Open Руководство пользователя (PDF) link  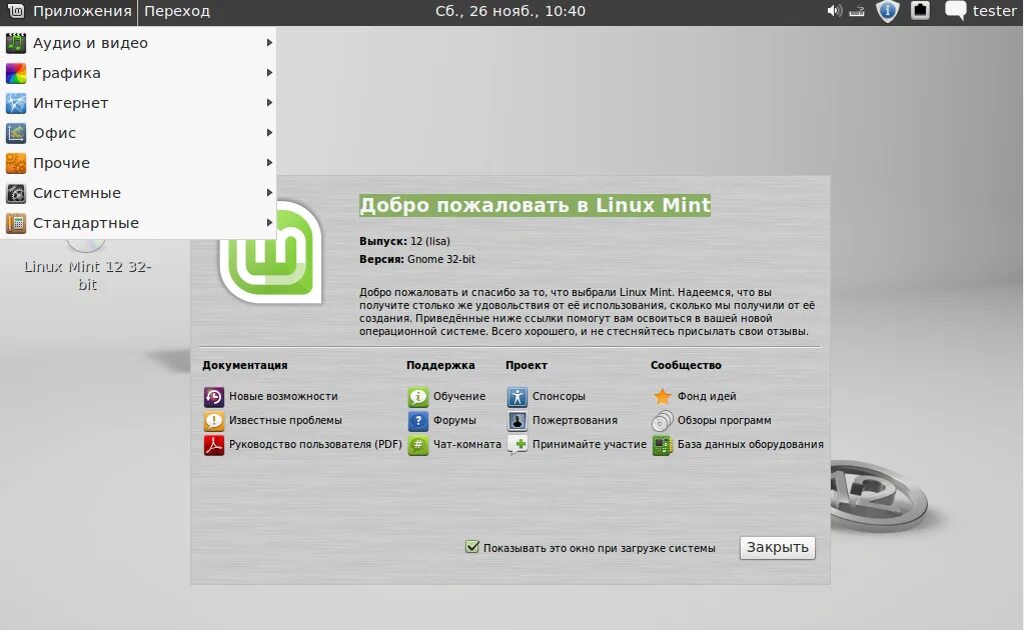315,445
